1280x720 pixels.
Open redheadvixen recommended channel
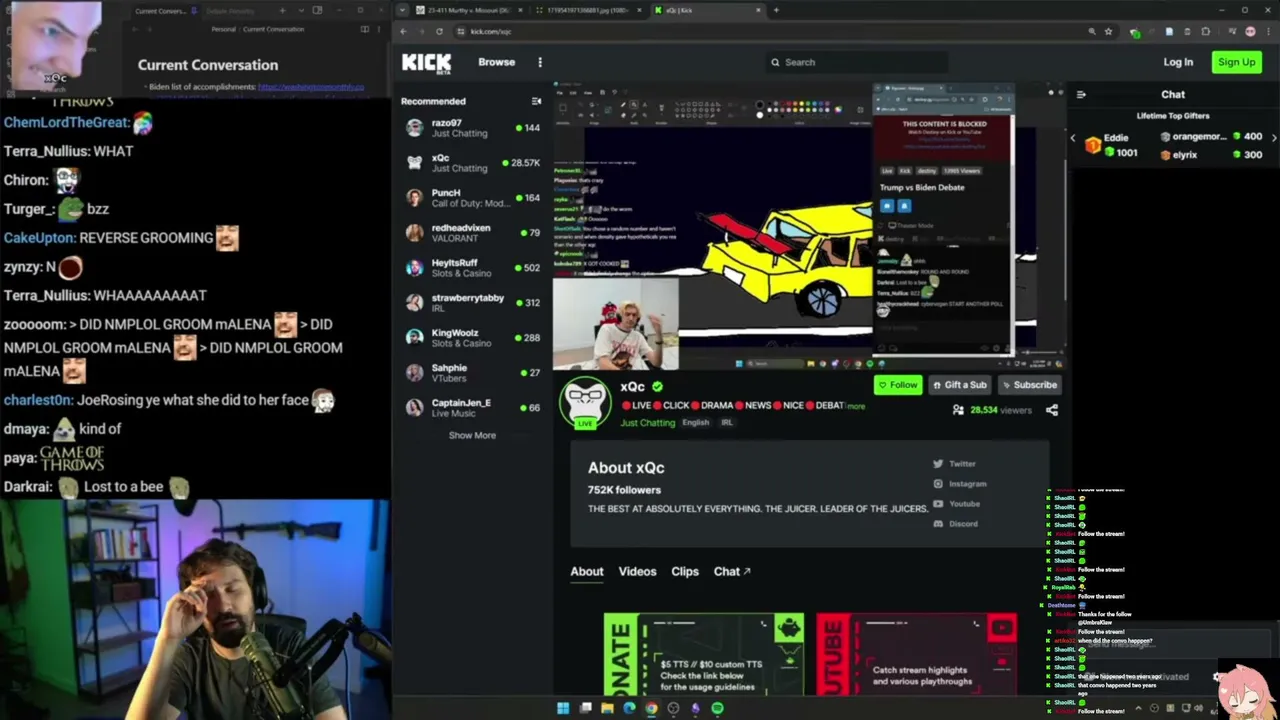pyautogui.click(x=473, y=233)
